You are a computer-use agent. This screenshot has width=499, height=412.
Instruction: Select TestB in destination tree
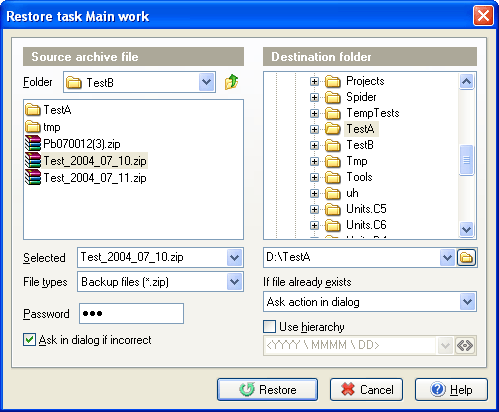tap(360, 145)
